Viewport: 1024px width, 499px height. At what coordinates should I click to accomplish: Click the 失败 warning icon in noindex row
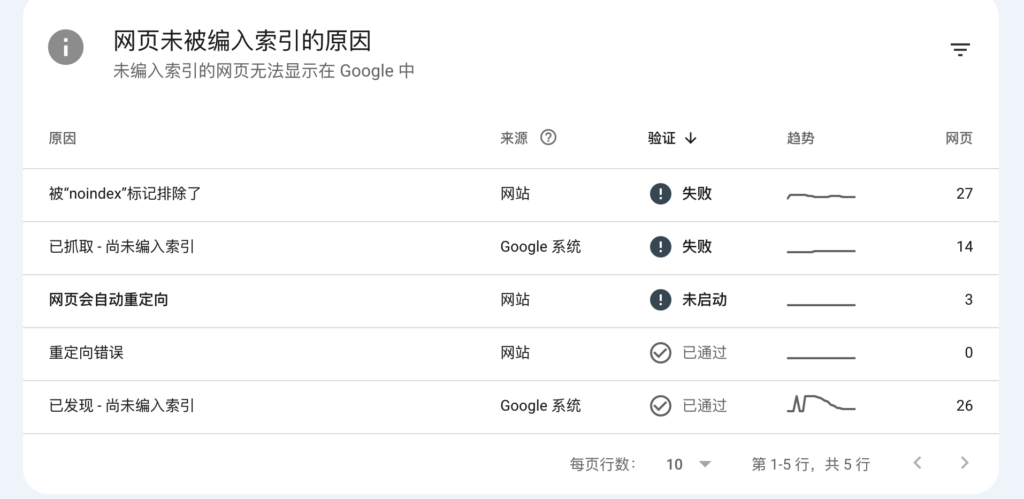pos(660,194)
